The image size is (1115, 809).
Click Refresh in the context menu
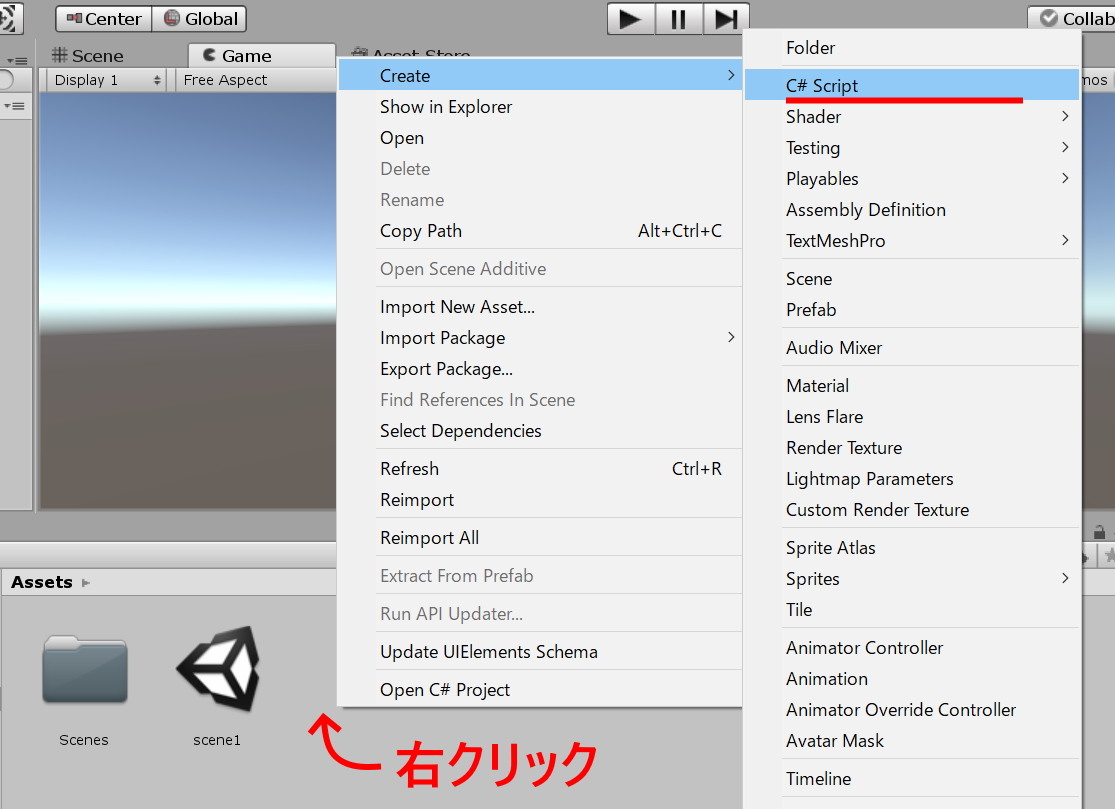pyautogui.click(x=539, y=469)
